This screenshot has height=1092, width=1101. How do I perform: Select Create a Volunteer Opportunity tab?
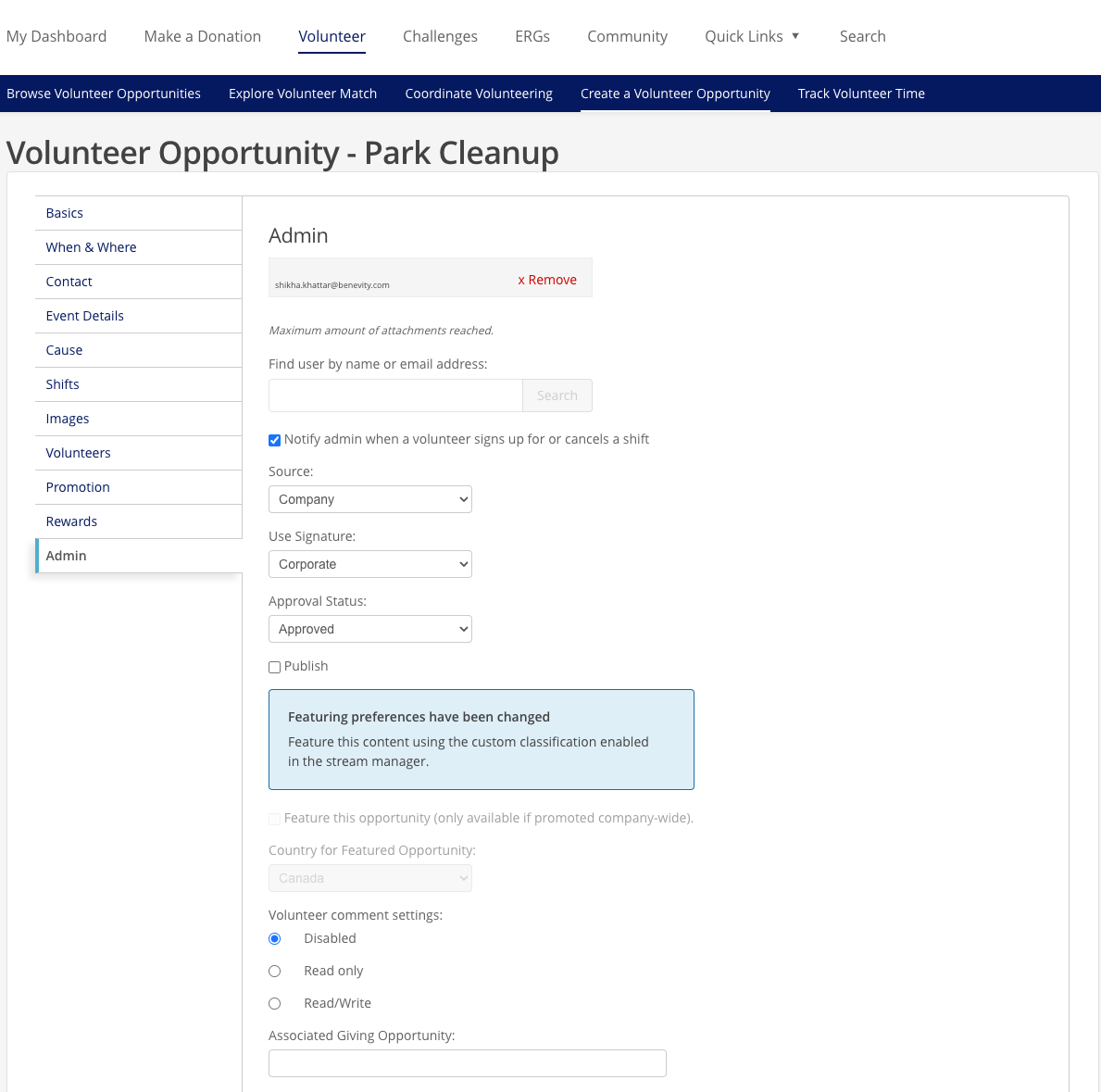tap(675, 94)
